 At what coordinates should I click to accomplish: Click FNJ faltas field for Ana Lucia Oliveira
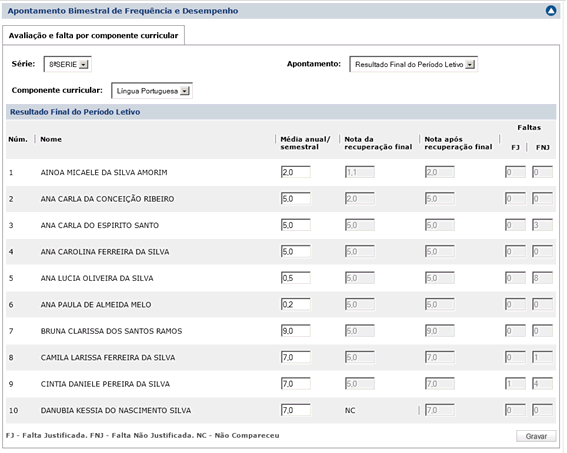(542, 278)
